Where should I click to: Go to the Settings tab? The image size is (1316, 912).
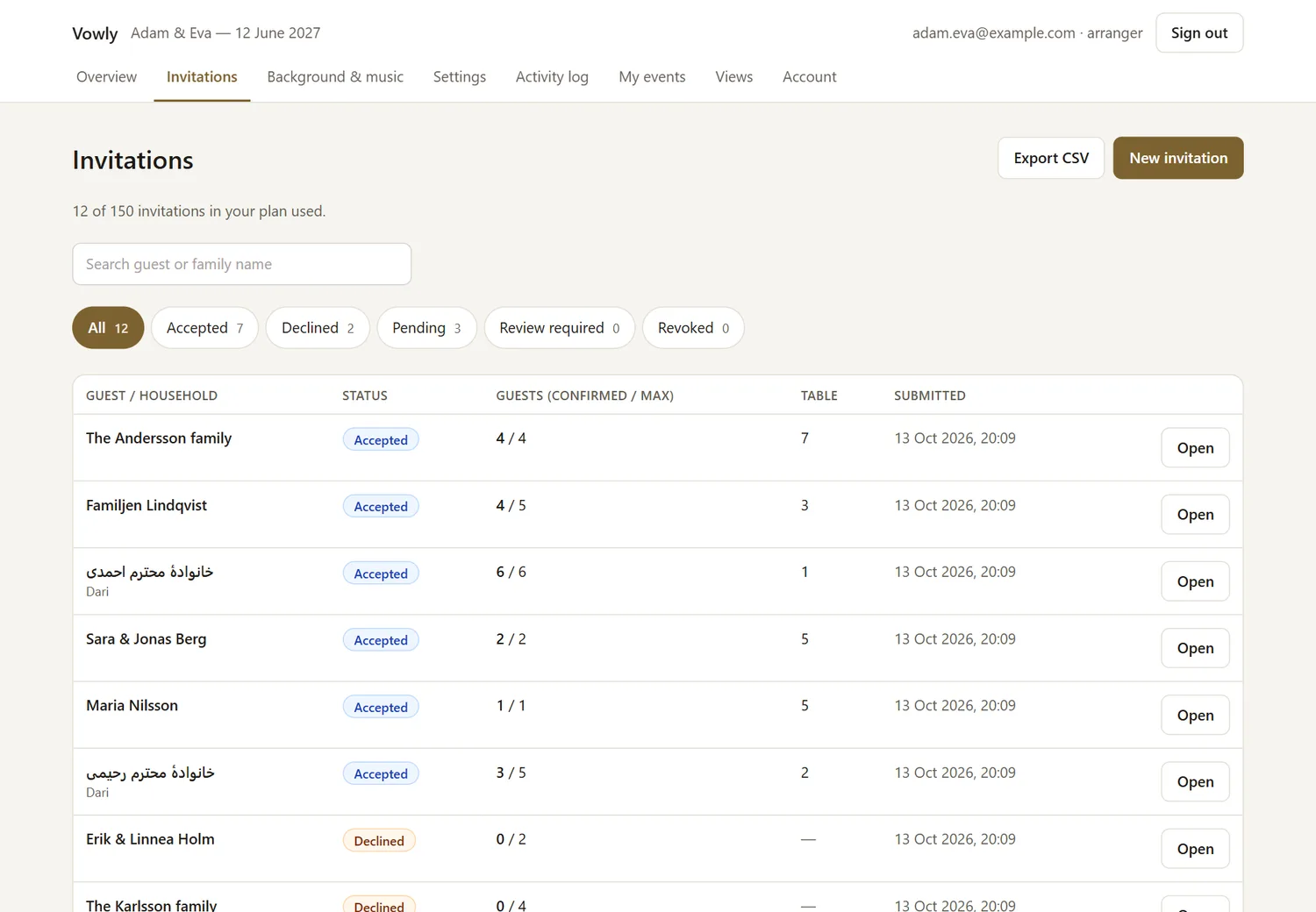point(460,77)
